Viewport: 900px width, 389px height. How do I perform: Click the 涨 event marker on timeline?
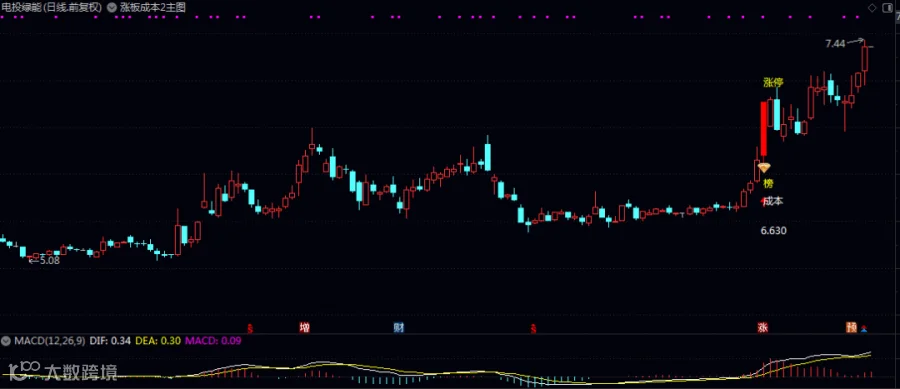pyautogui.click(x=763, y=328)
